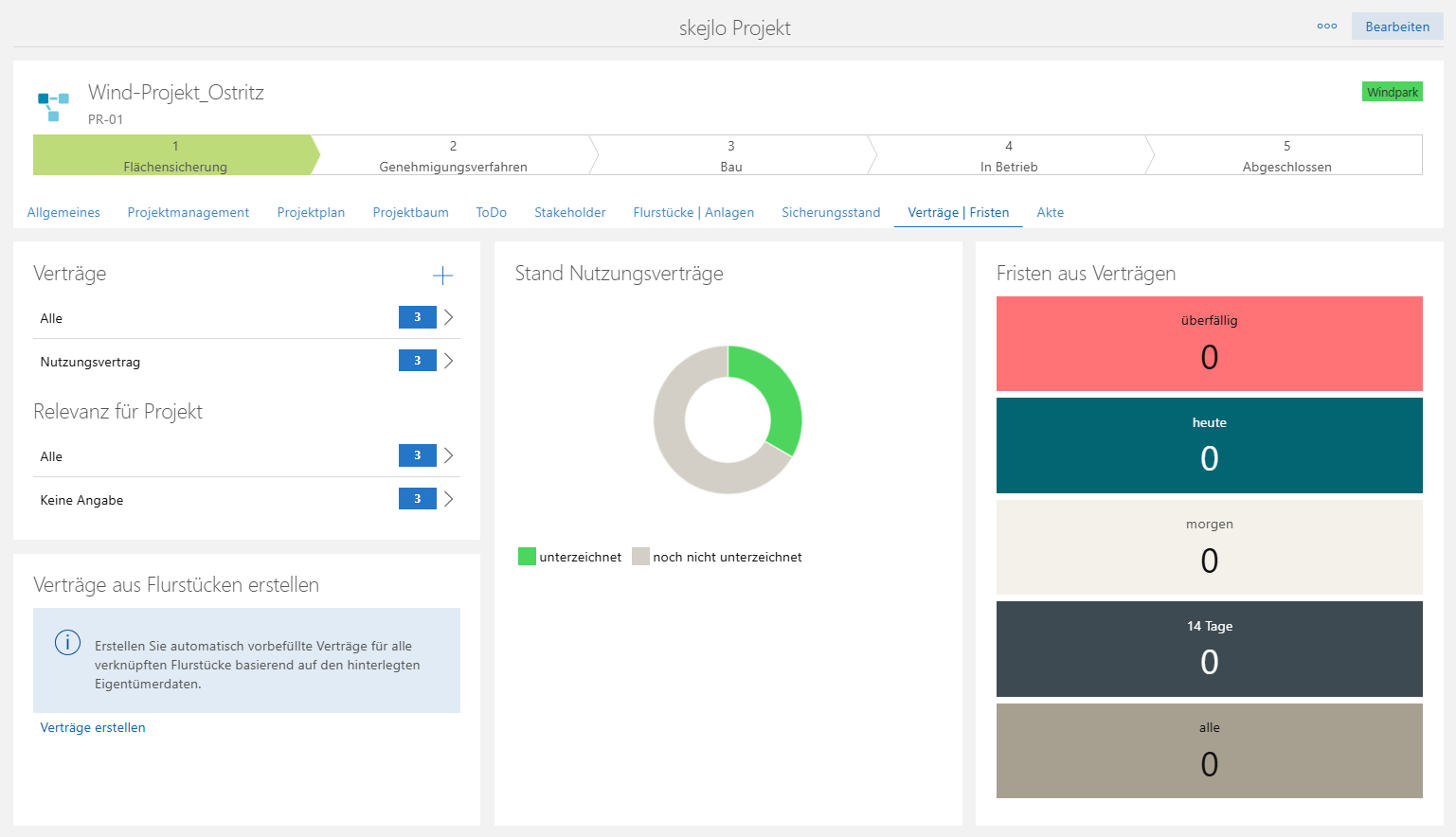This screenshot has height=837, width=1456.
Task: Click the info icon in the Flurstücken notice
Action: coord(67,642)
